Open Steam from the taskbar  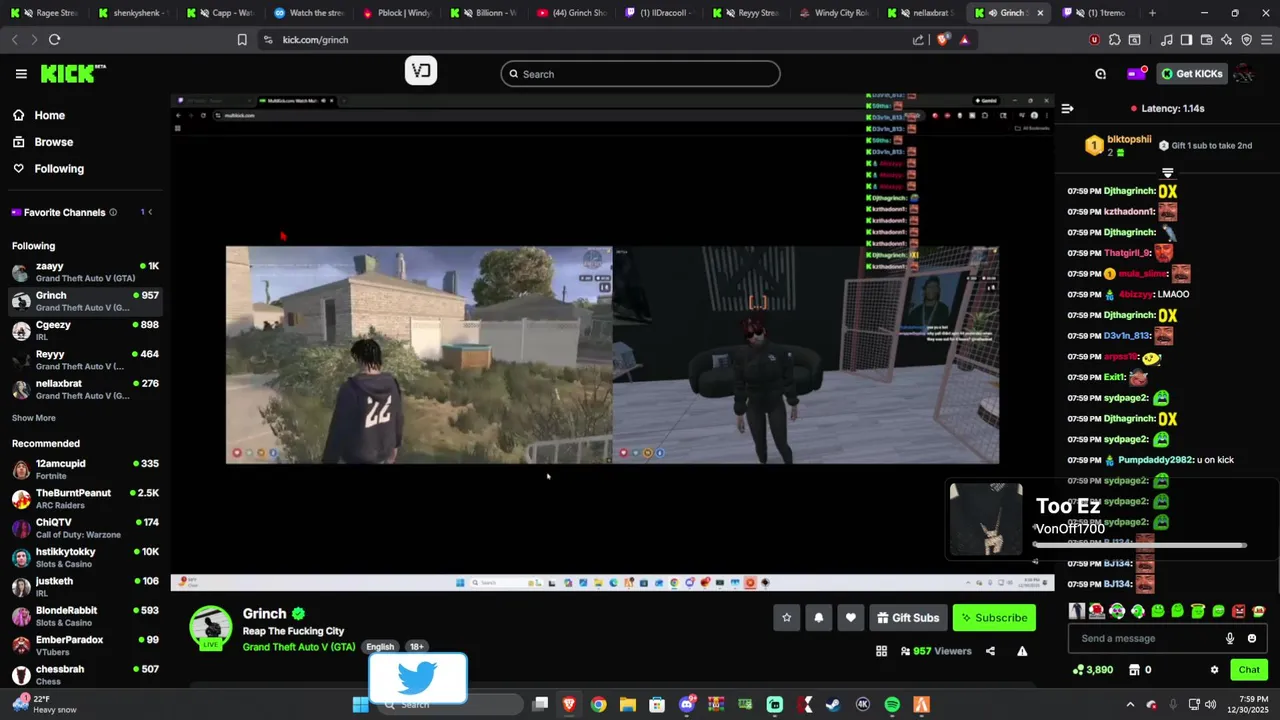(x=833, y=704)
